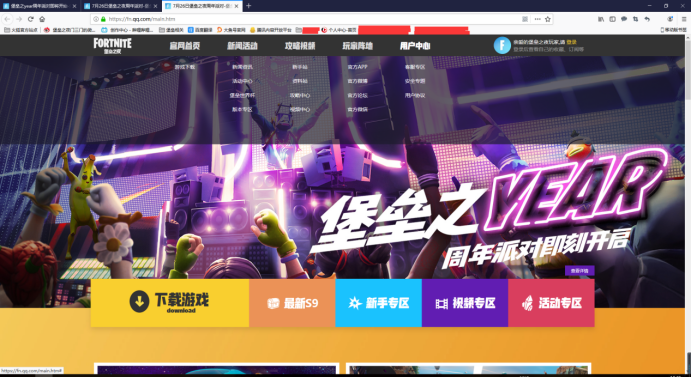Switch to the first browser tab

40,6
